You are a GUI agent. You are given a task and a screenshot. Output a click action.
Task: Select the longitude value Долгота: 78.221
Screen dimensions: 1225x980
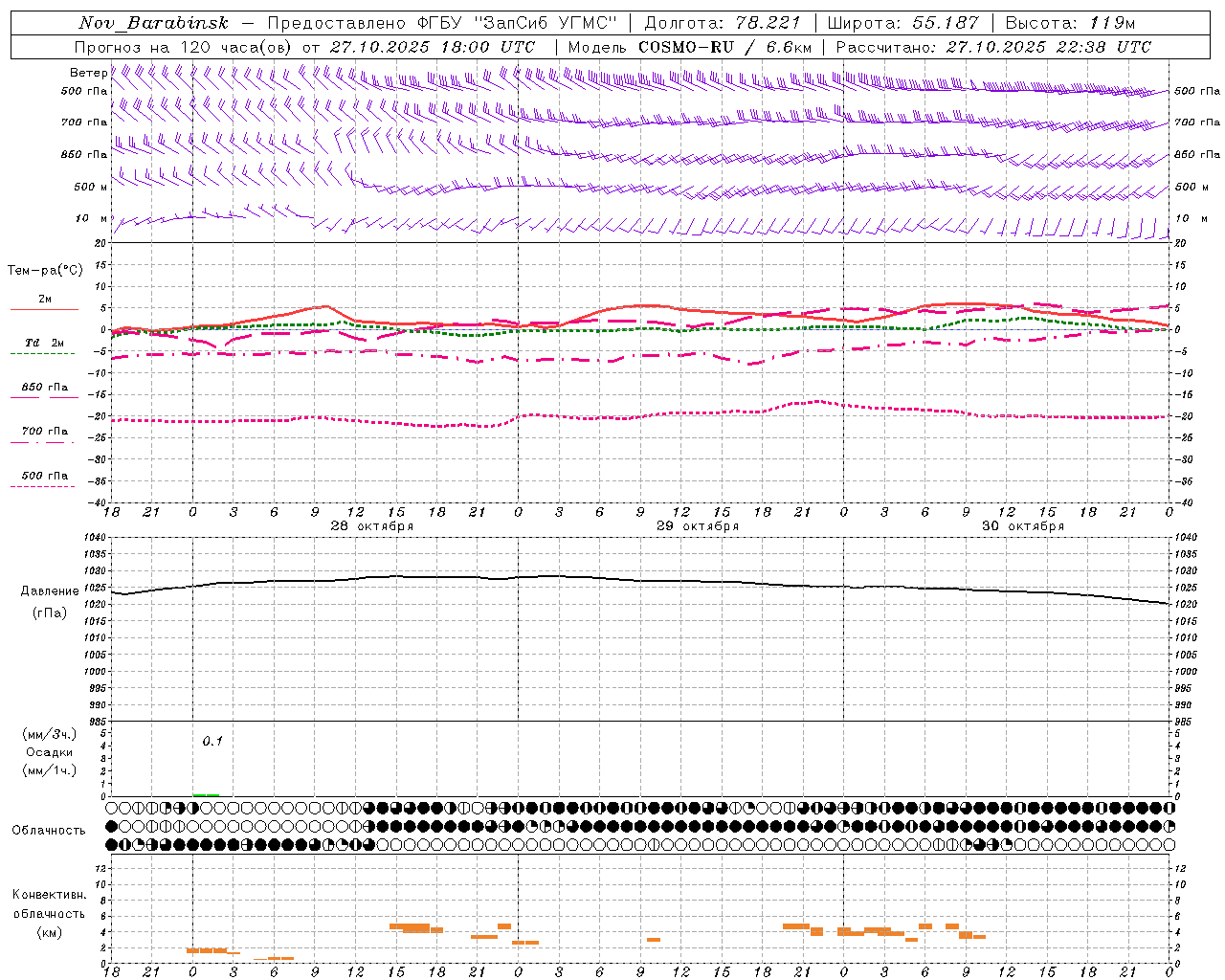click(x=722, y=23)
